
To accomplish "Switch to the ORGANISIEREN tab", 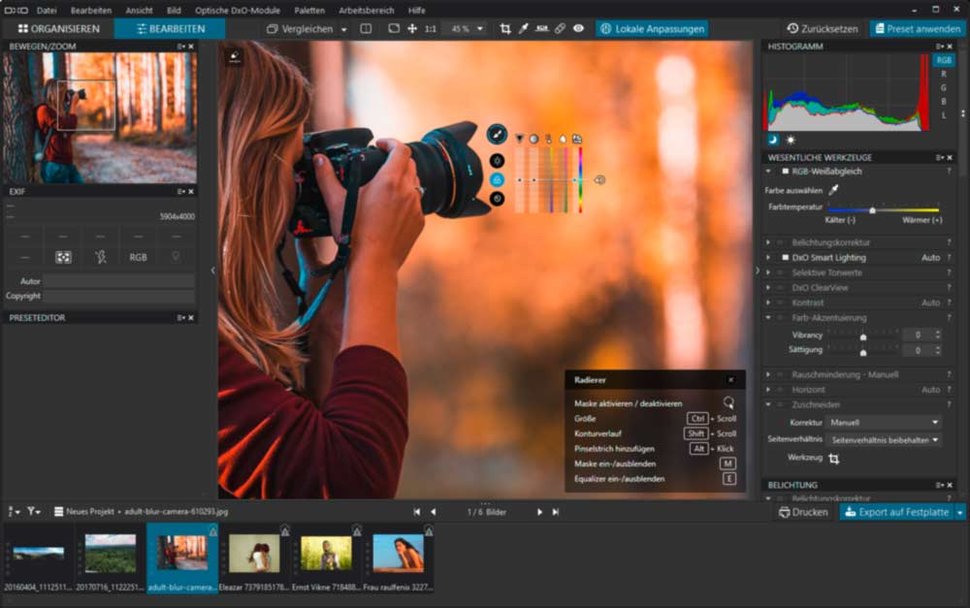I will (x=58, y=29).
